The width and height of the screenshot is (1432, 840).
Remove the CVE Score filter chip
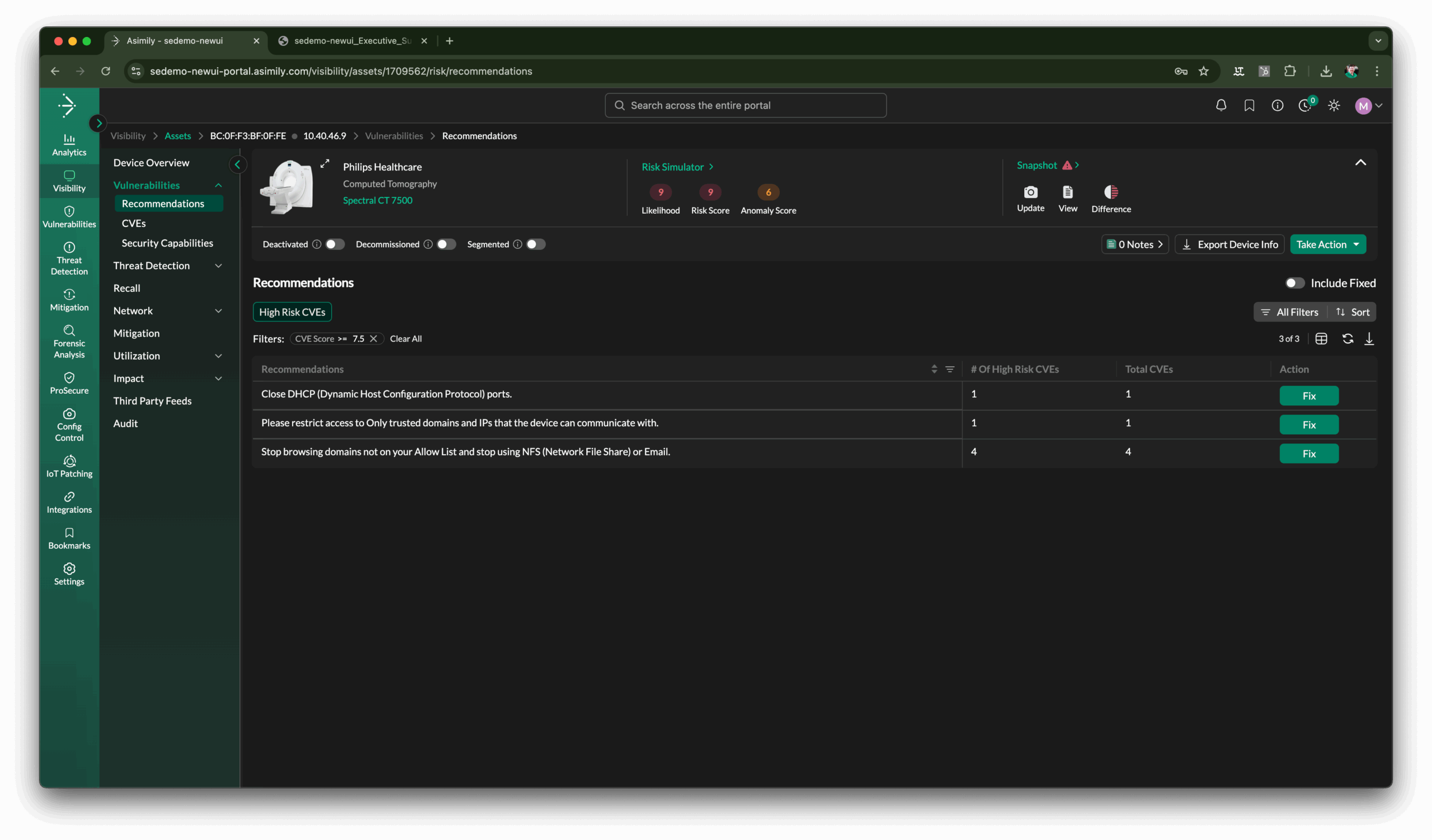tap(373, 338)
